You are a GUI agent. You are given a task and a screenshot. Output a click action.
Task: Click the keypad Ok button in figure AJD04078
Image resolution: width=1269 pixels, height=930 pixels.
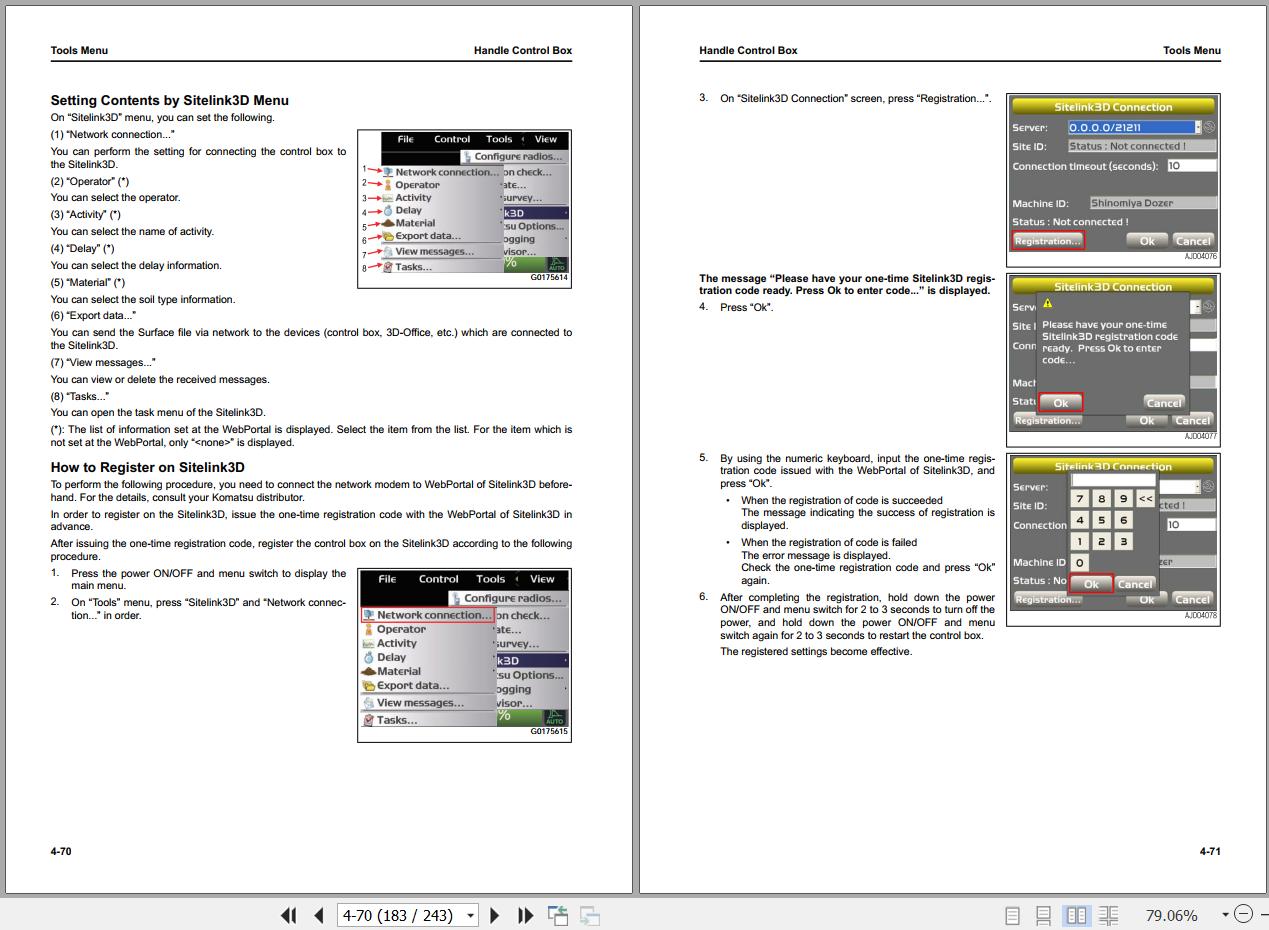(1091, 584)
